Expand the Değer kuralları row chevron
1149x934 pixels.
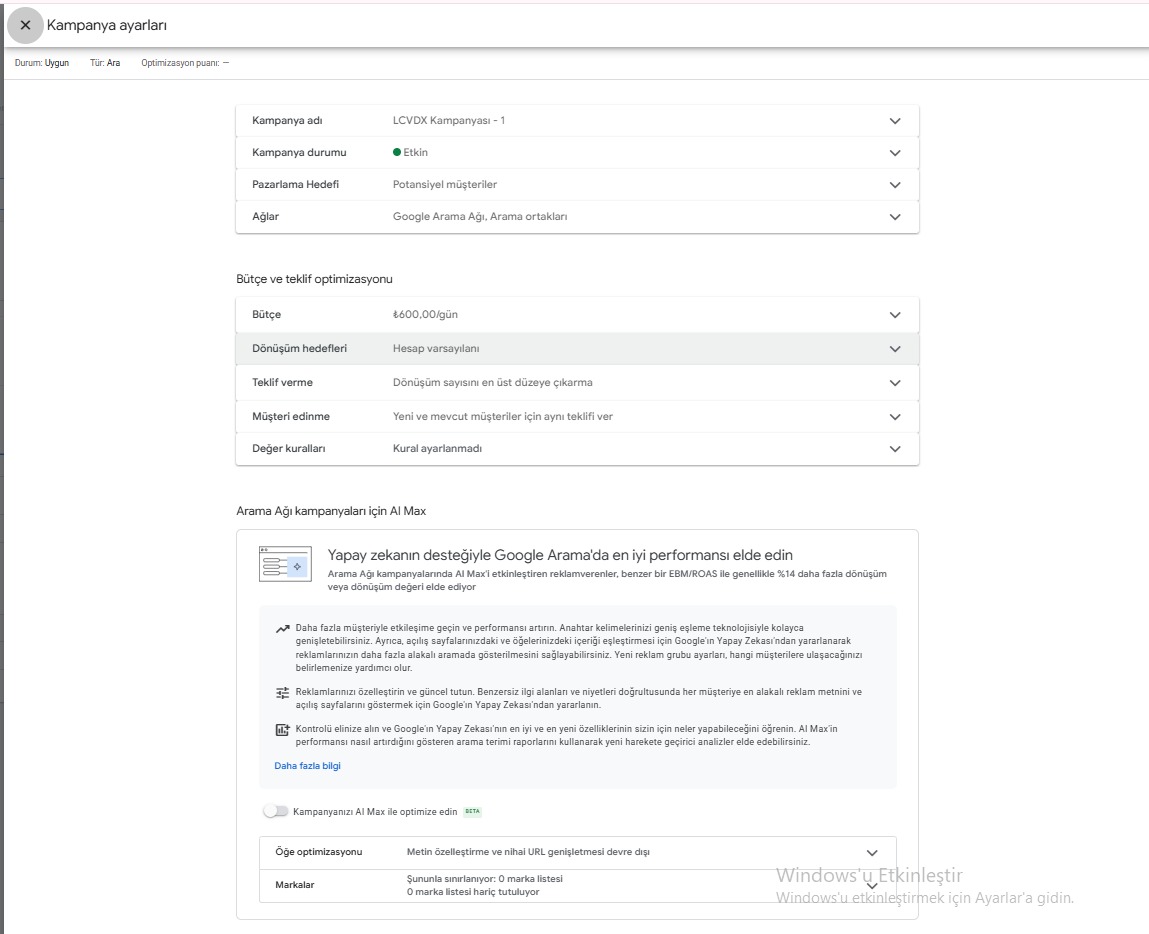coord(895,449)
